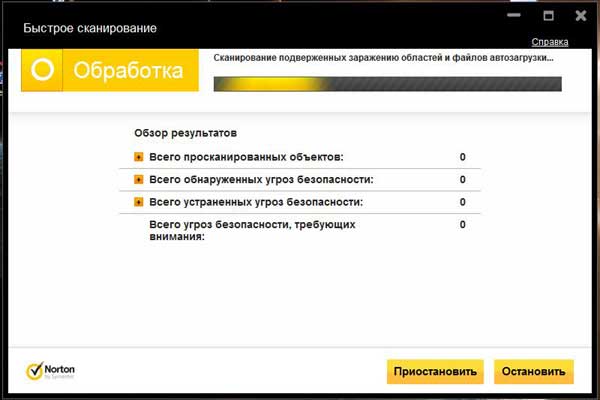Screen dimensions: 600x400
Task: Click the 'Обзор результатов' heading
Action: pyautogui.click(x=186, y=133)
